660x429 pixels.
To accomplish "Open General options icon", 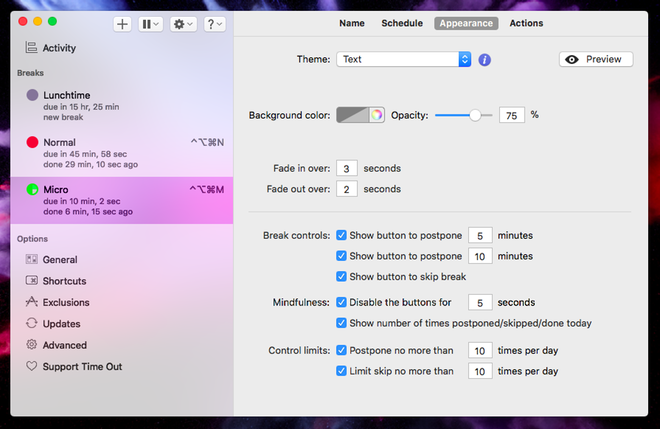I will (x=32, y=260).
